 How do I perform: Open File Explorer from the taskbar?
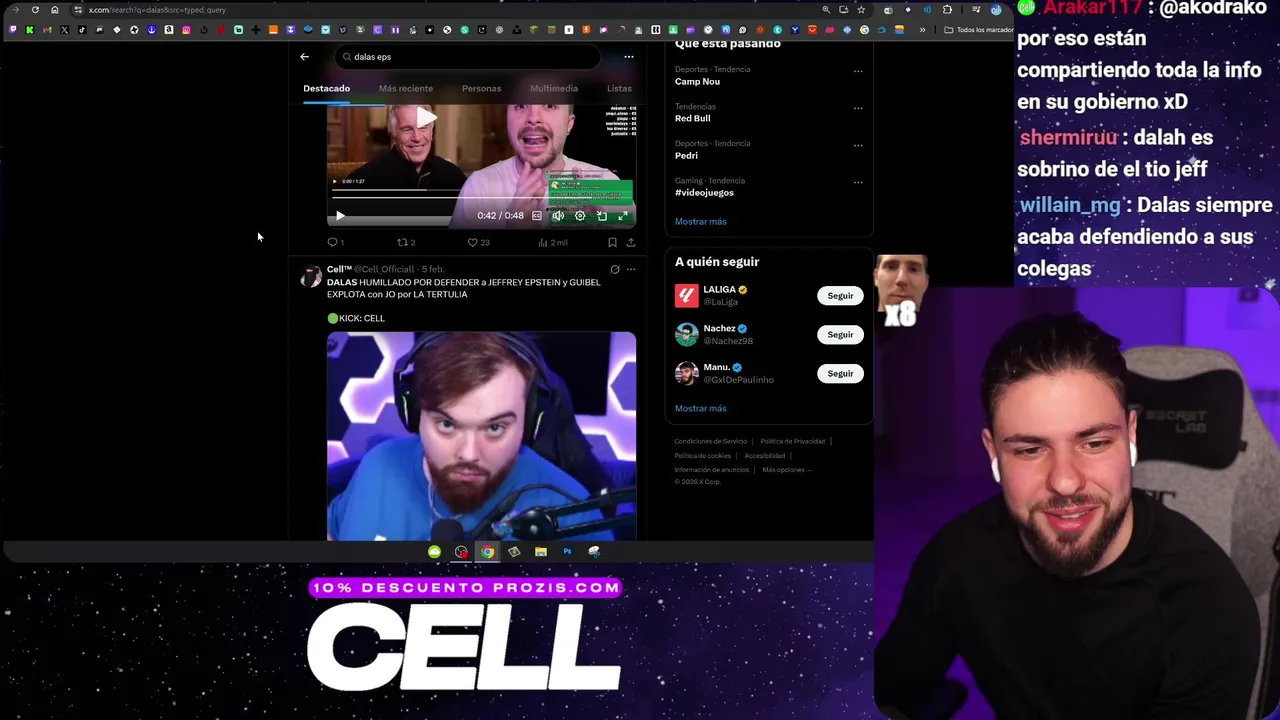541,552
